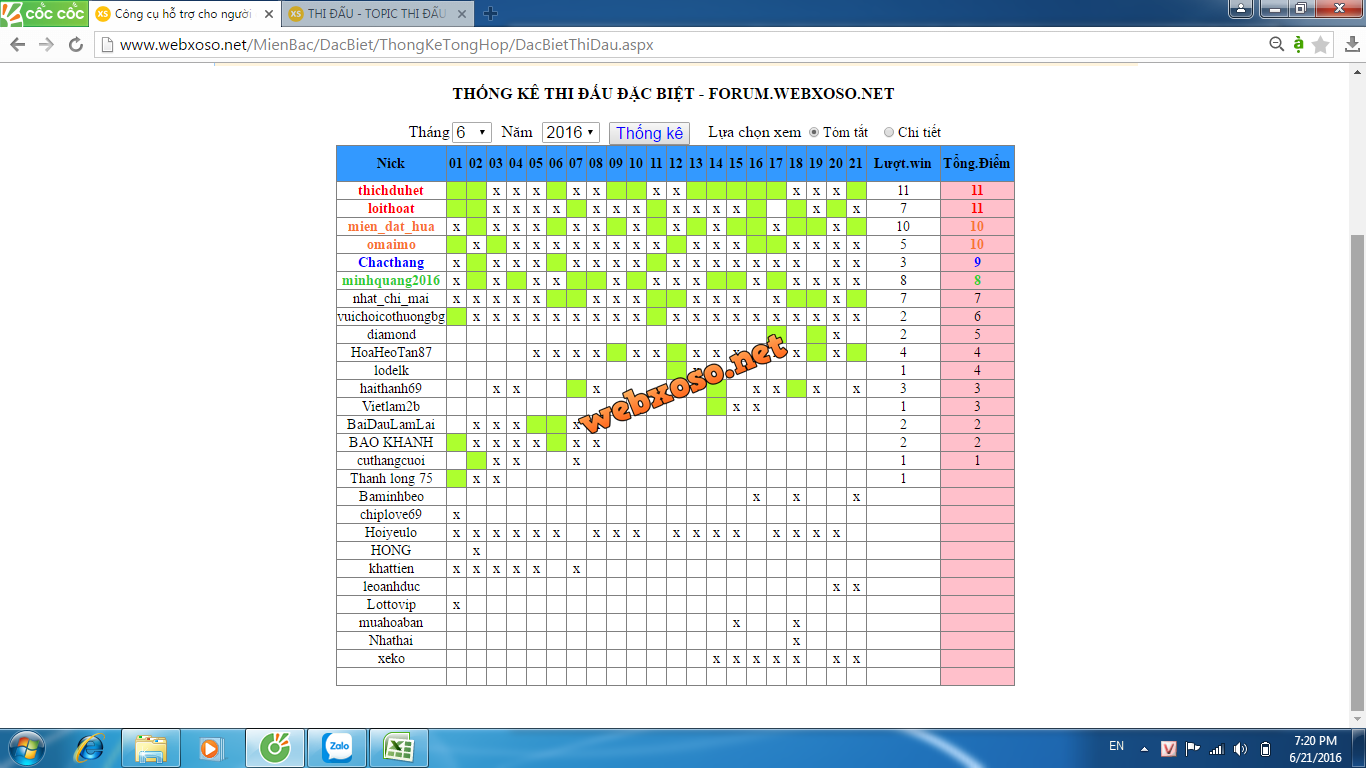Click the nick Hoiyeulo
Screen dimensions: 1366x768
tap(391, 532)
